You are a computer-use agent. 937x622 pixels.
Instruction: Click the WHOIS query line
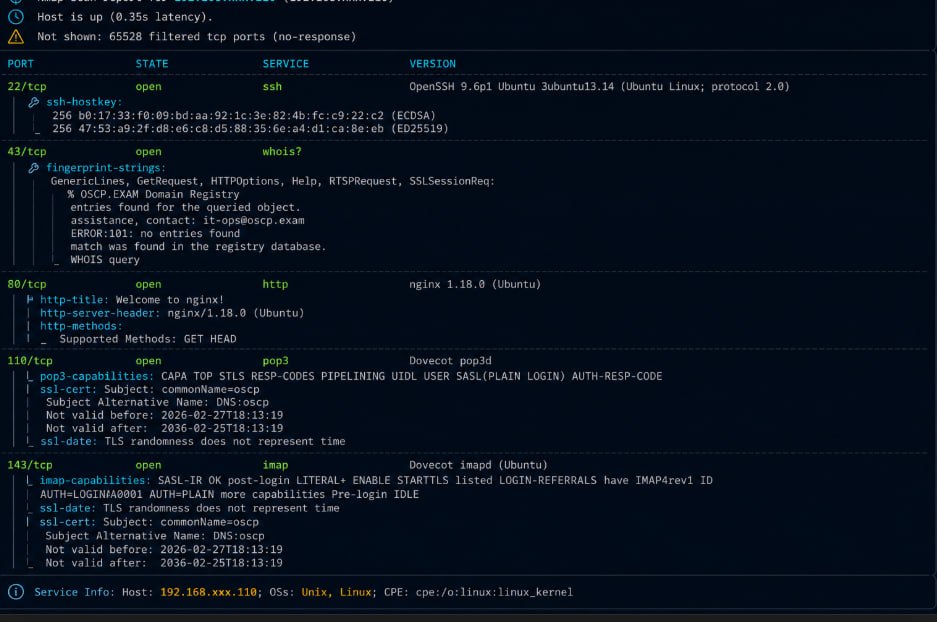click(x=105, y=260)
